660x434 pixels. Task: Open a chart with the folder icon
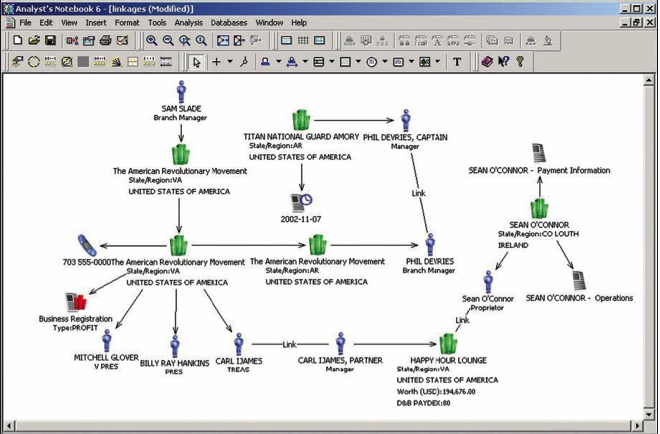(x=34, y=40)
